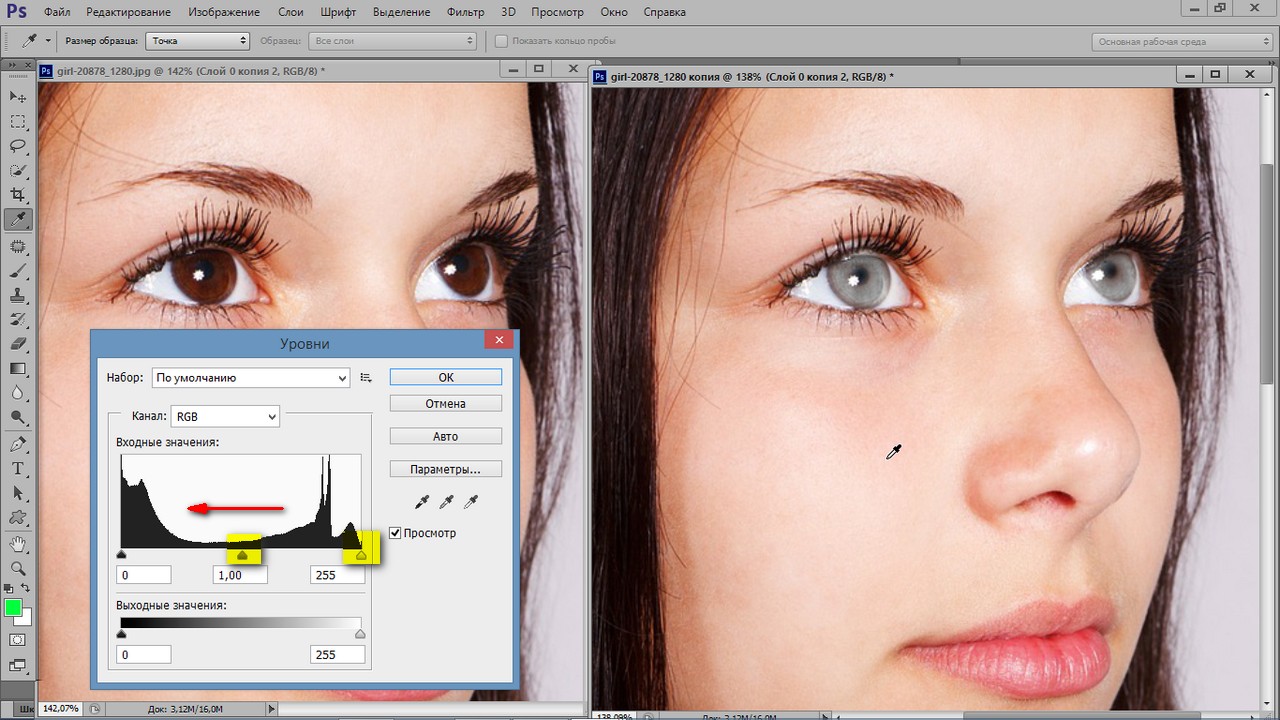Toggle the Просмотр preview checkbox
The width and height of the screenshot is (1280, 720).
395,533
